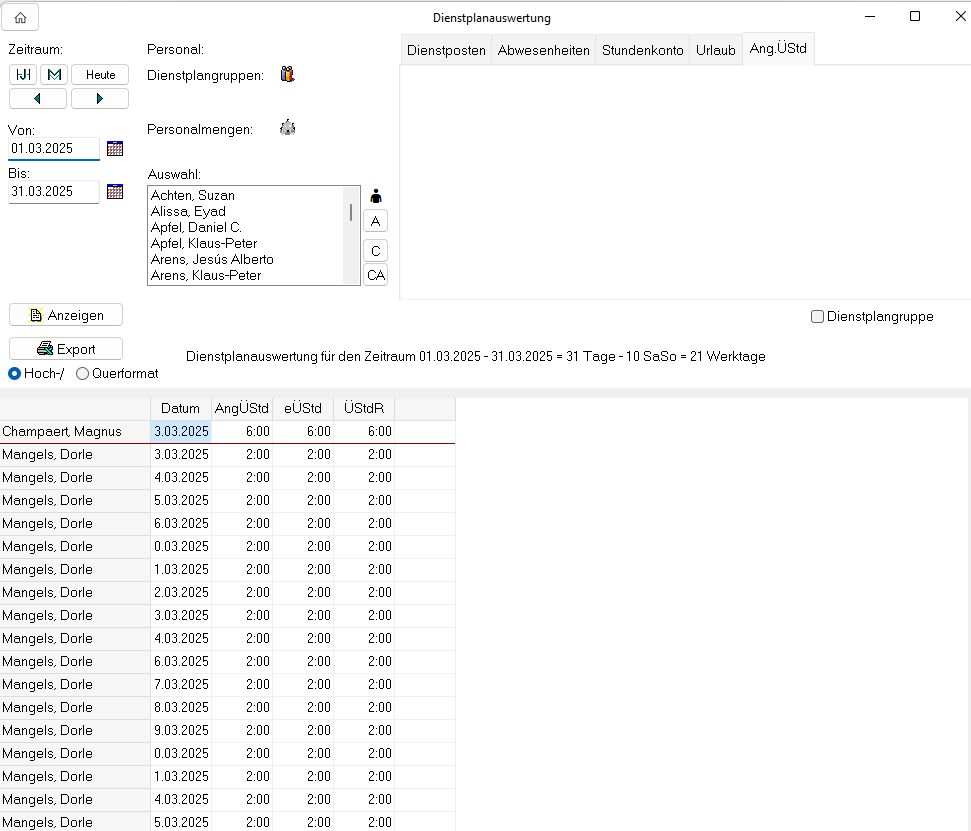Open the calendar picker beside Bis date

click(115, 191)
